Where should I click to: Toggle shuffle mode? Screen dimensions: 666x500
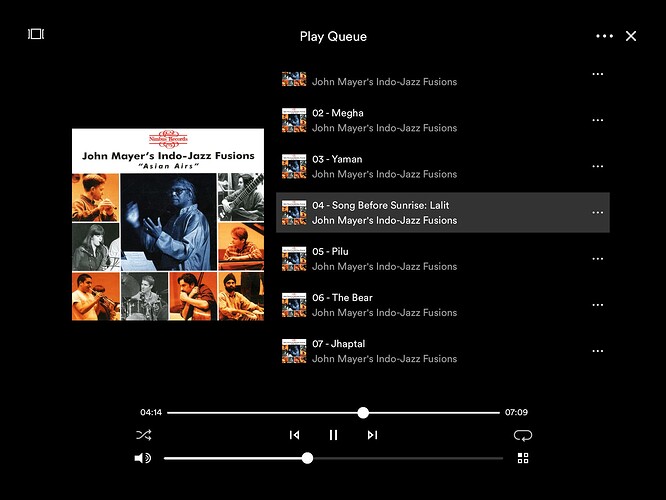pos(143,435)
